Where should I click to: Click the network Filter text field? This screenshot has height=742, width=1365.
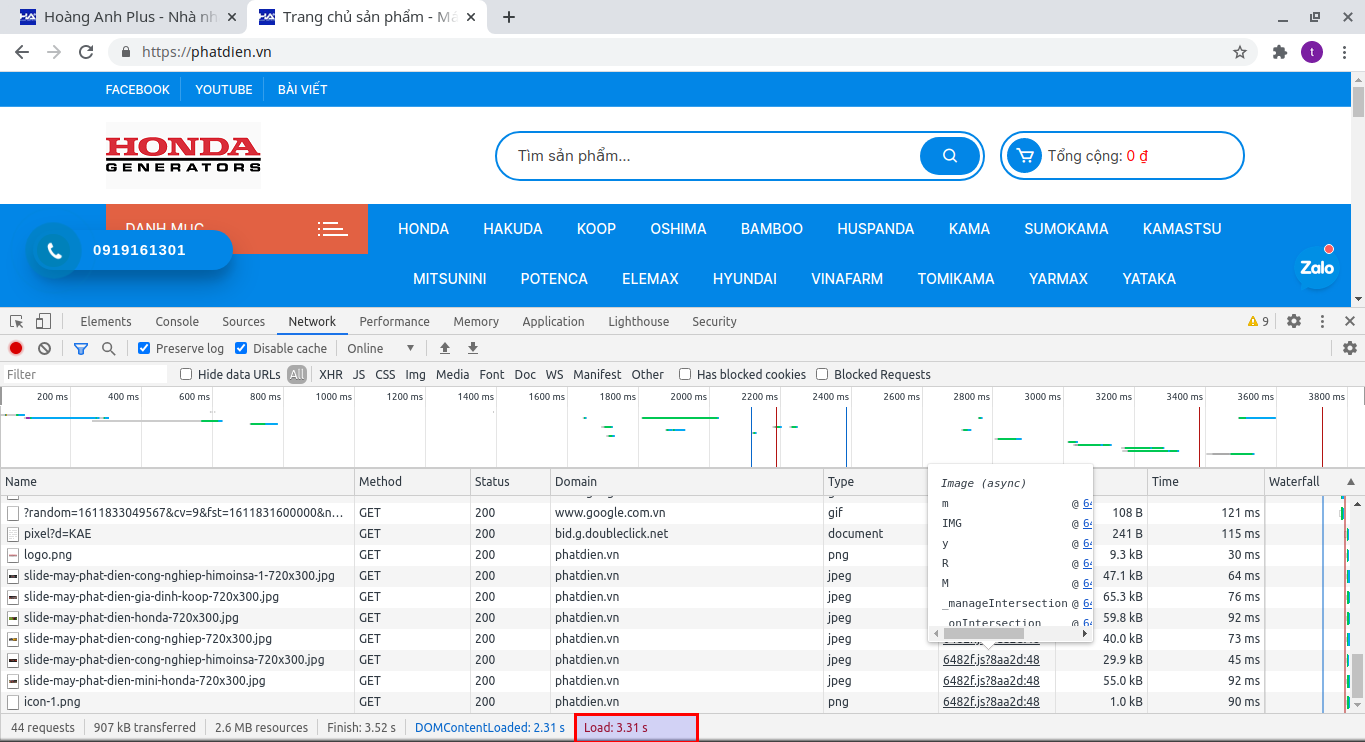click(85, 374)
